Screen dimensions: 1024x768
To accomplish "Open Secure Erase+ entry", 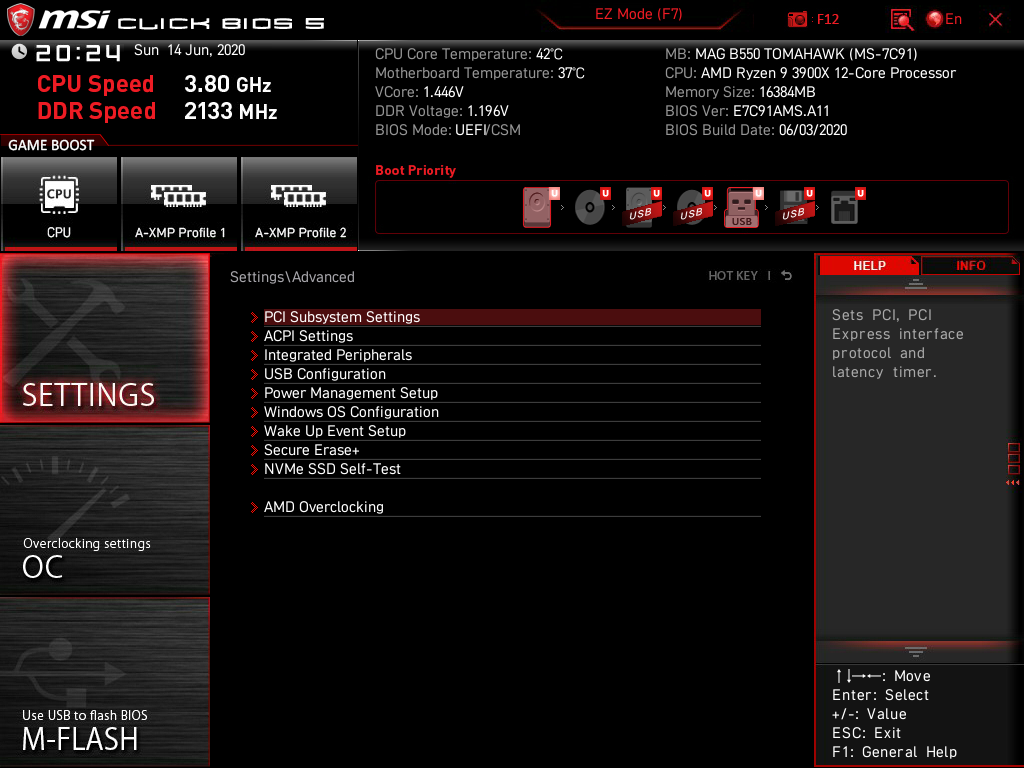I will click(512, 450).
